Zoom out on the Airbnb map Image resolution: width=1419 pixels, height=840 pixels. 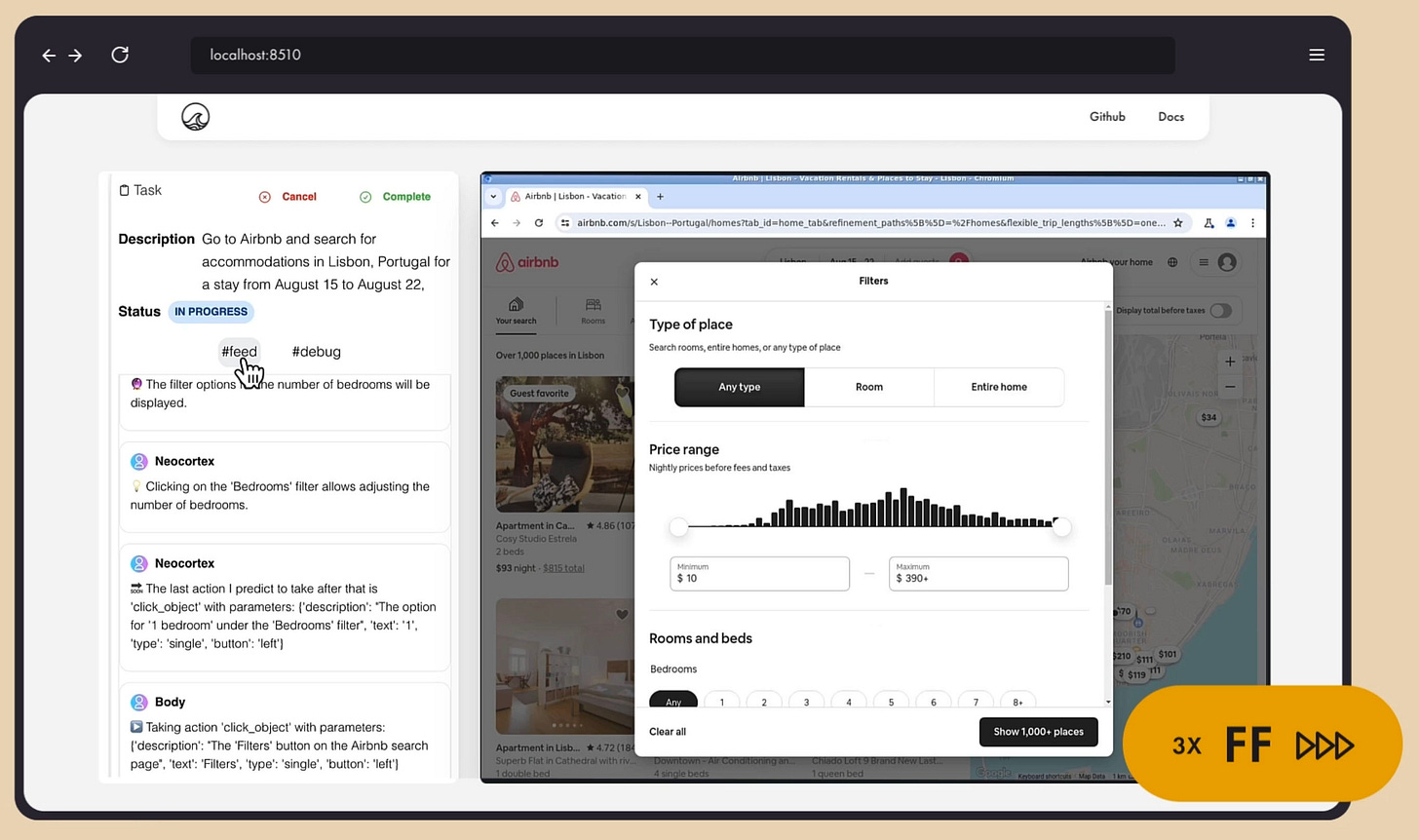[1230, 387]
